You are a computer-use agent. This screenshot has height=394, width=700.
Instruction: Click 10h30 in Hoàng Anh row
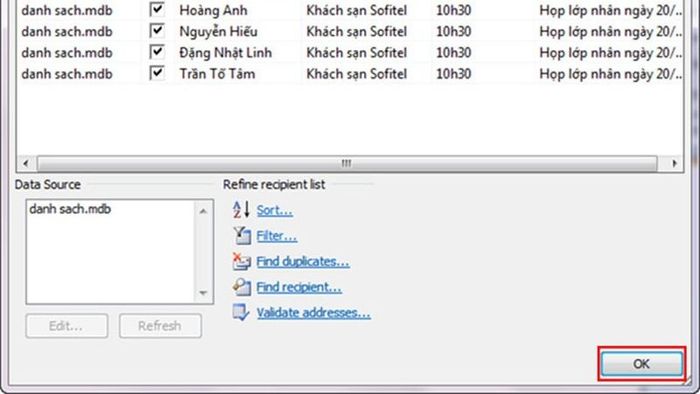[x=454, y=10]
